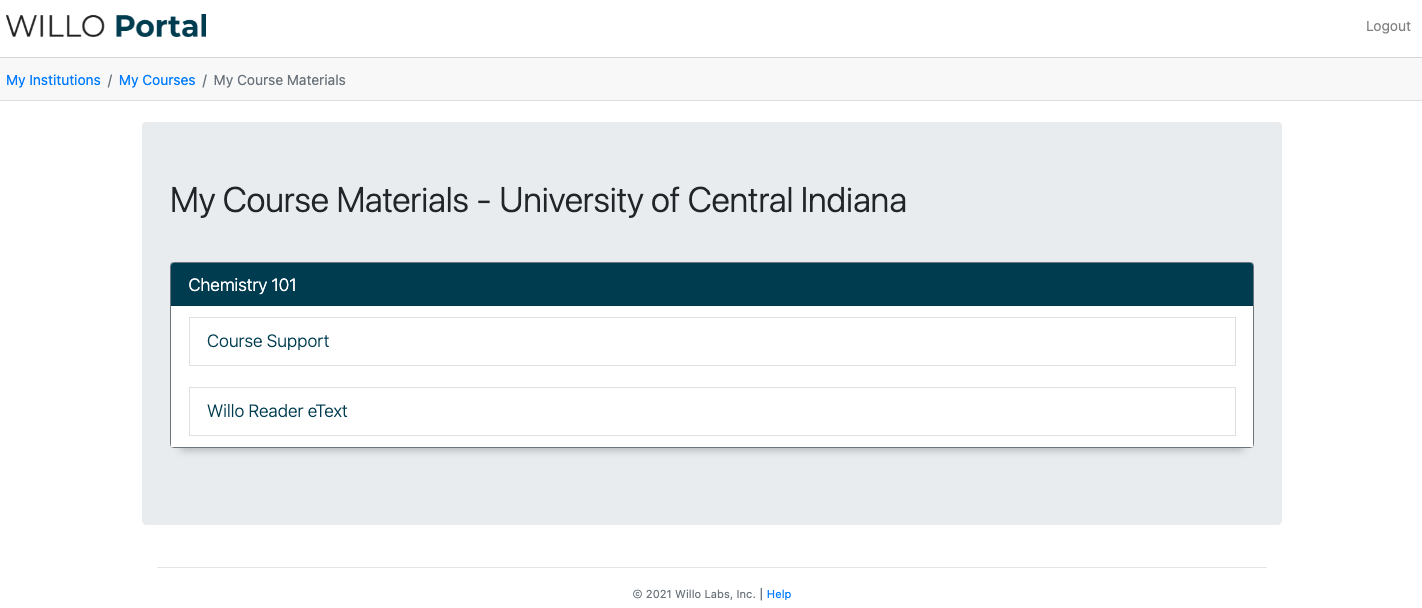1422x608 pixels.
Task: Get help from the footer Help link
Action: pos(779,594)
